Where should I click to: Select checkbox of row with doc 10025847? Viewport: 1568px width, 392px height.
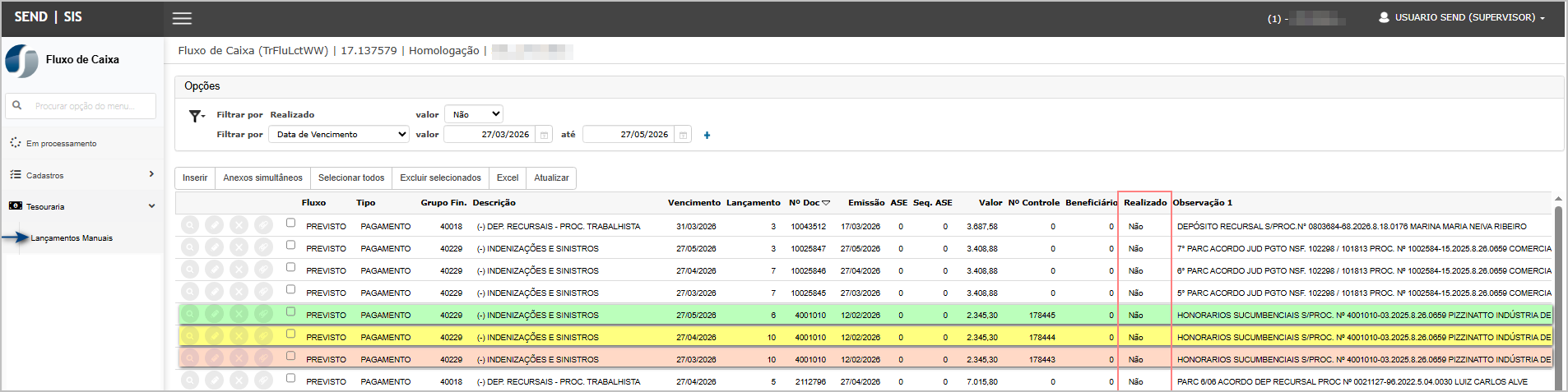tap(290, 245)
